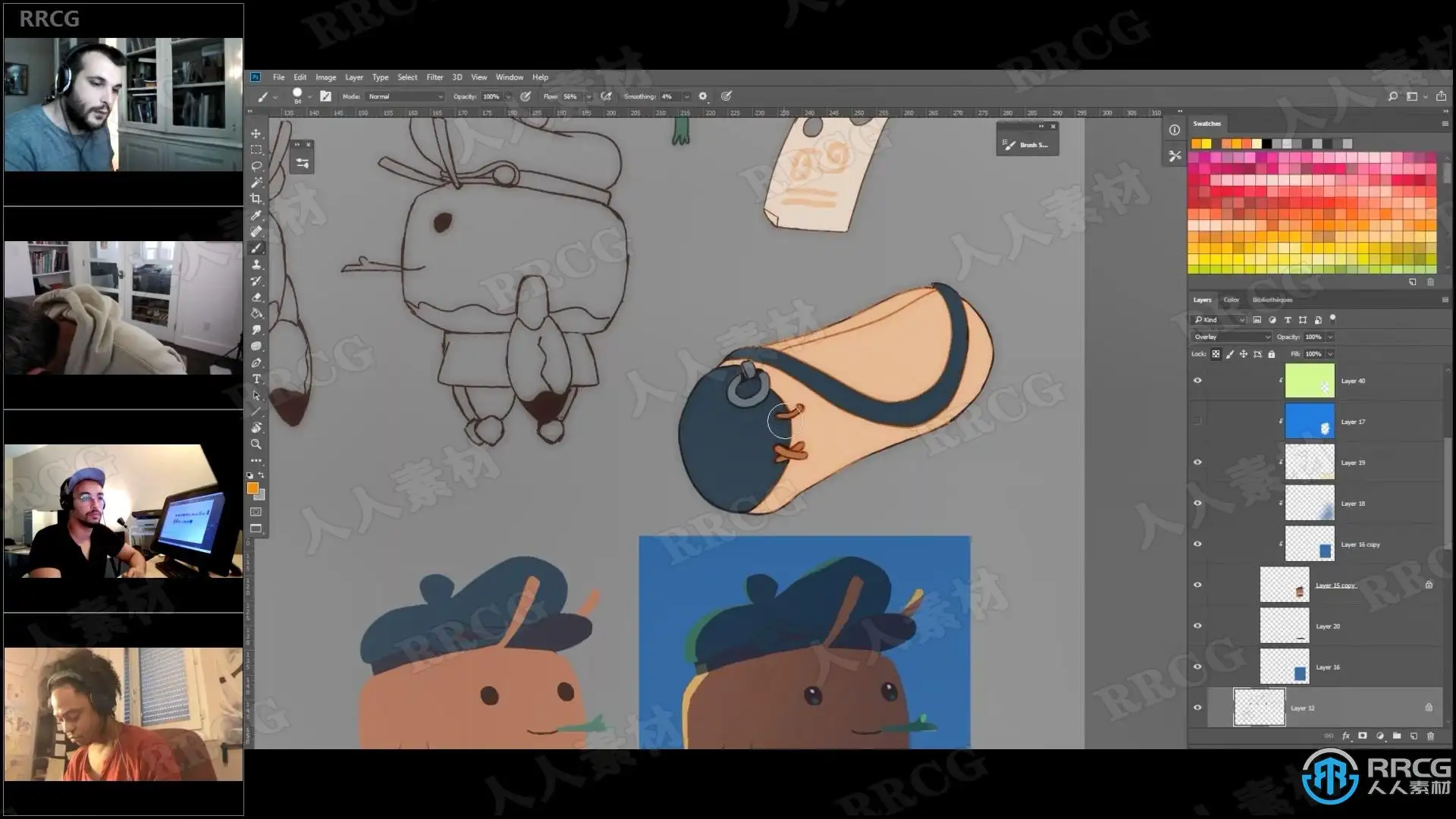Expand the layer Opacity dropdown arrow
The height and width of the screenshot is (819, 1456).
[1330, 337]
